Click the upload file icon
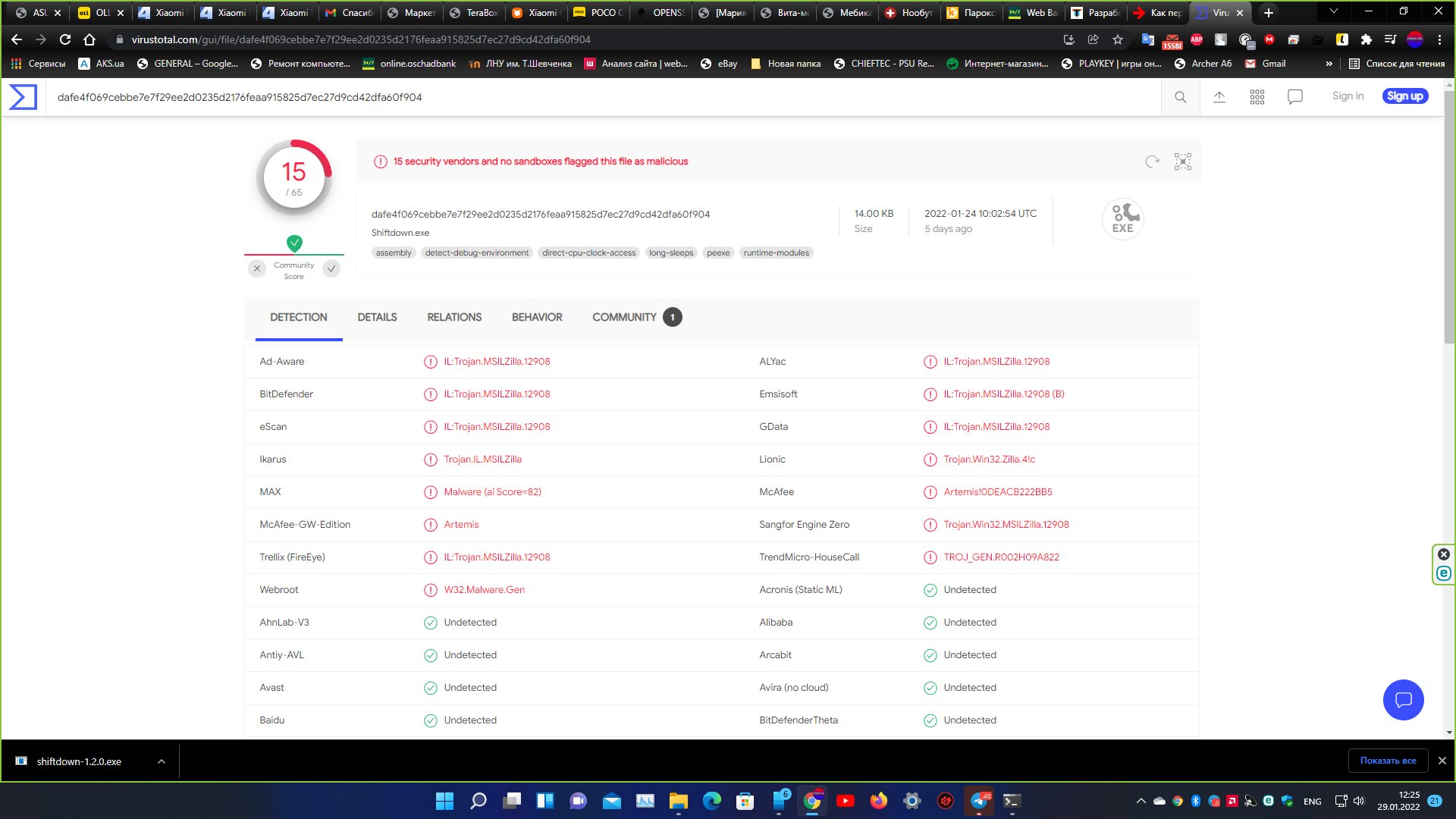 (x=1219, y=97)
